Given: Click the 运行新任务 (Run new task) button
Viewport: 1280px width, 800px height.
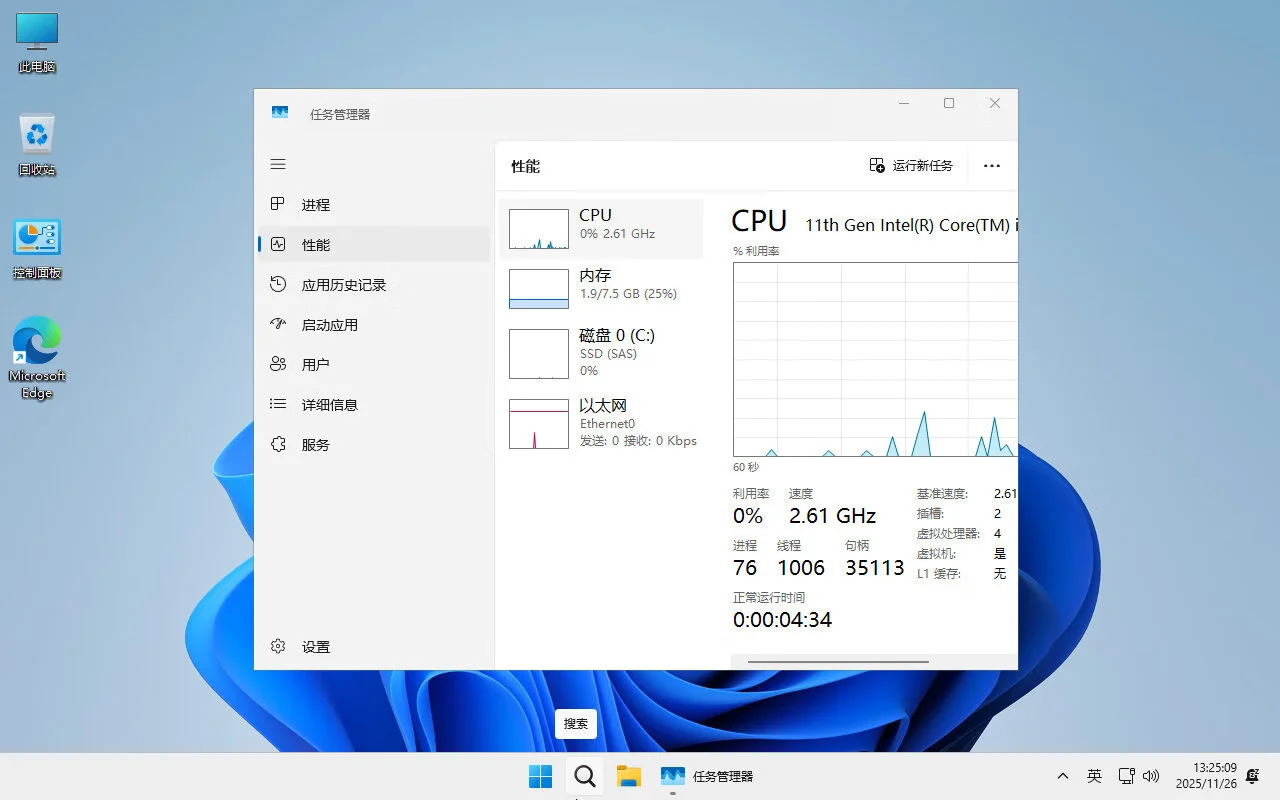Looking at the screenshot, I should pos(911,165).
